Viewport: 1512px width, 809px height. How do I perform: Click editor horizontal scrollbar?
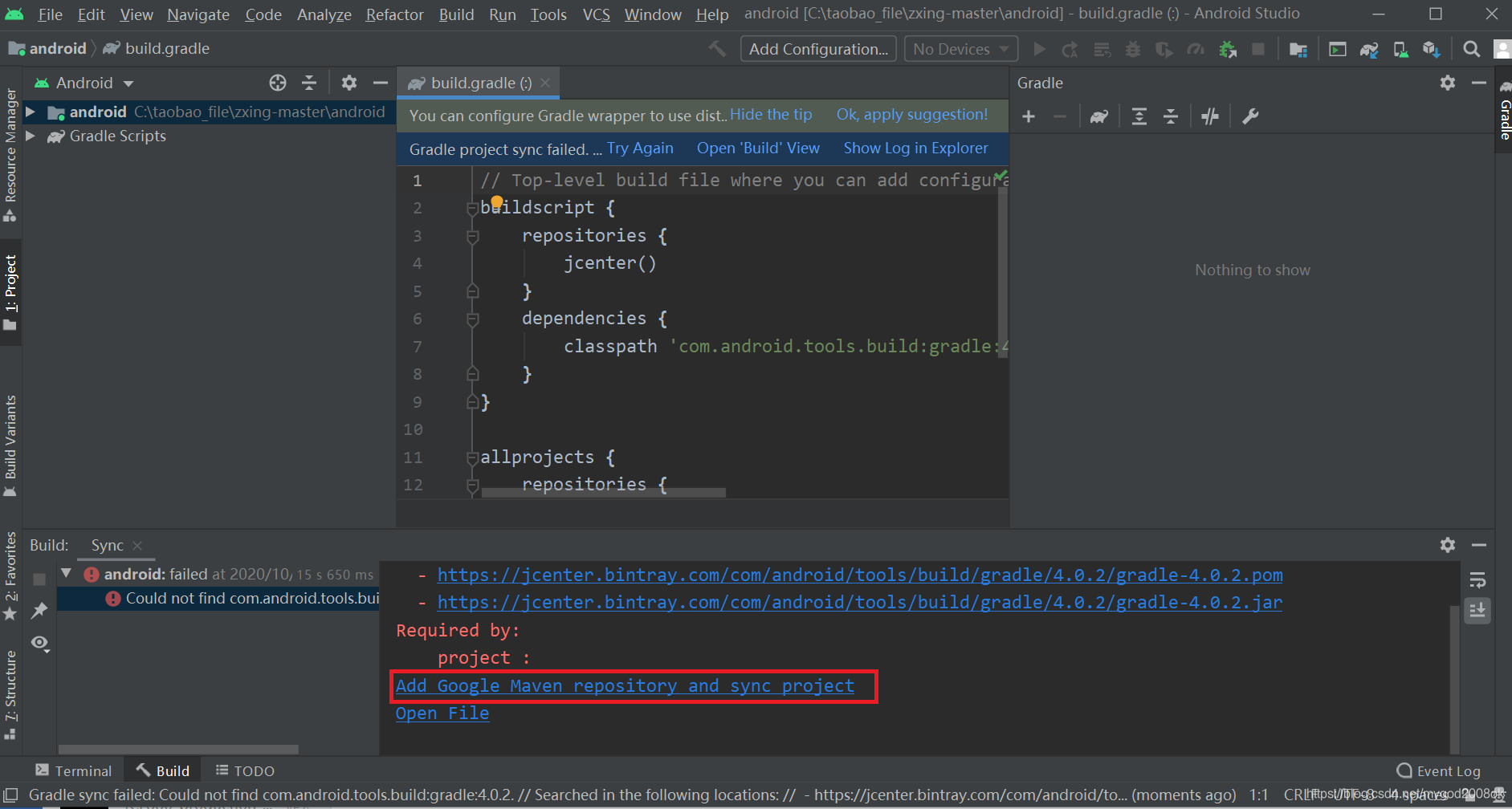tap(603, 493)
